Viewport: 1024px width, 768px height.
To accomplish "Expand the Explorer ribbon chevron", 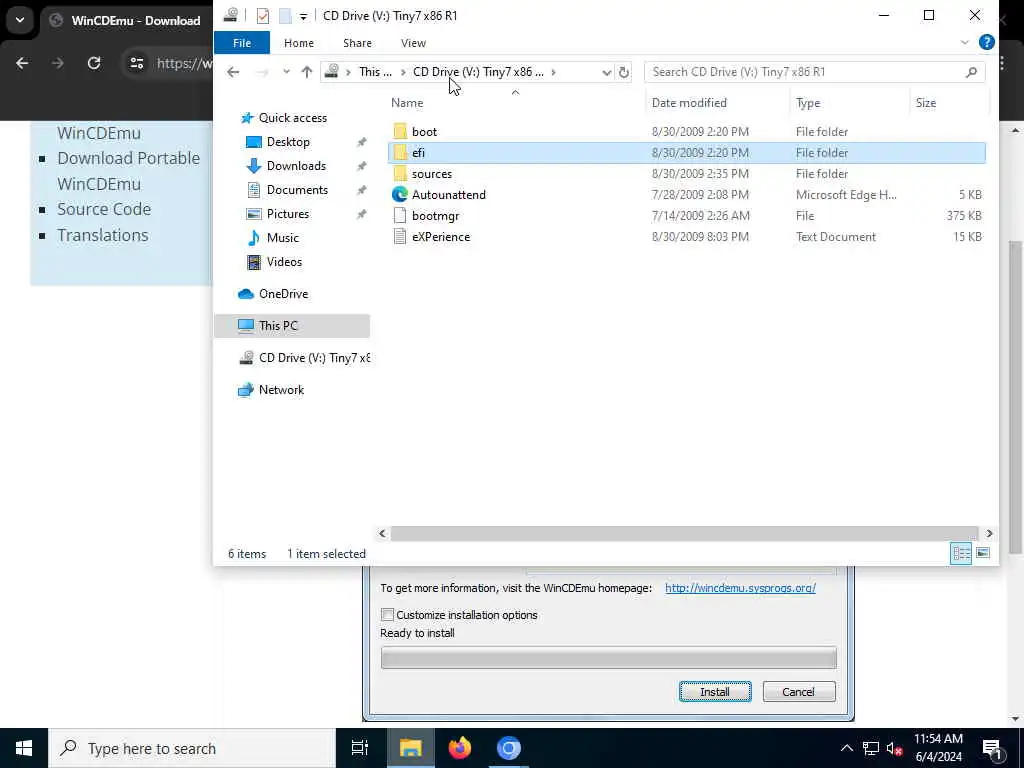I will click(x=965, y=42).
